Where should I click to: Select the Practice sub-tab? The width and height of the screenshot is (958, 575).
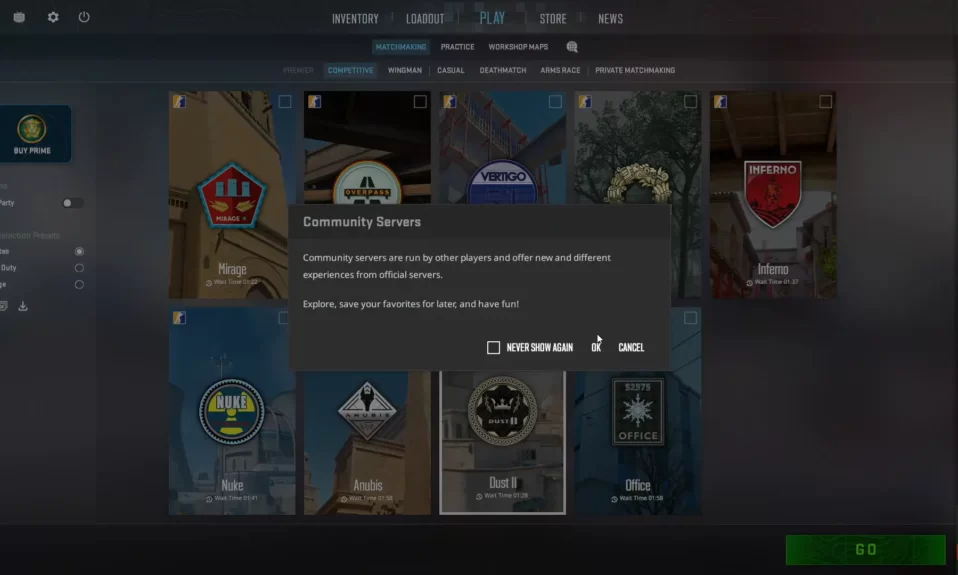[457, 47]
